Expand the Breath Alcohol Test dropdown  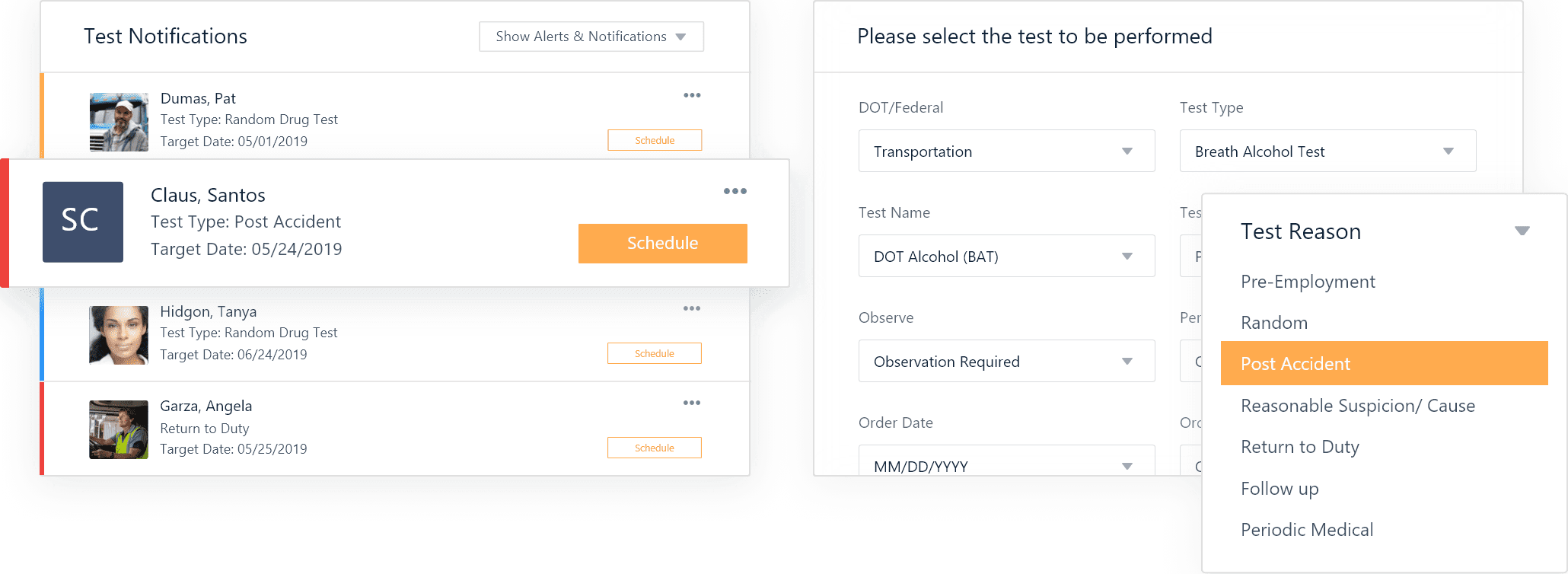(x=1327, y=151)
